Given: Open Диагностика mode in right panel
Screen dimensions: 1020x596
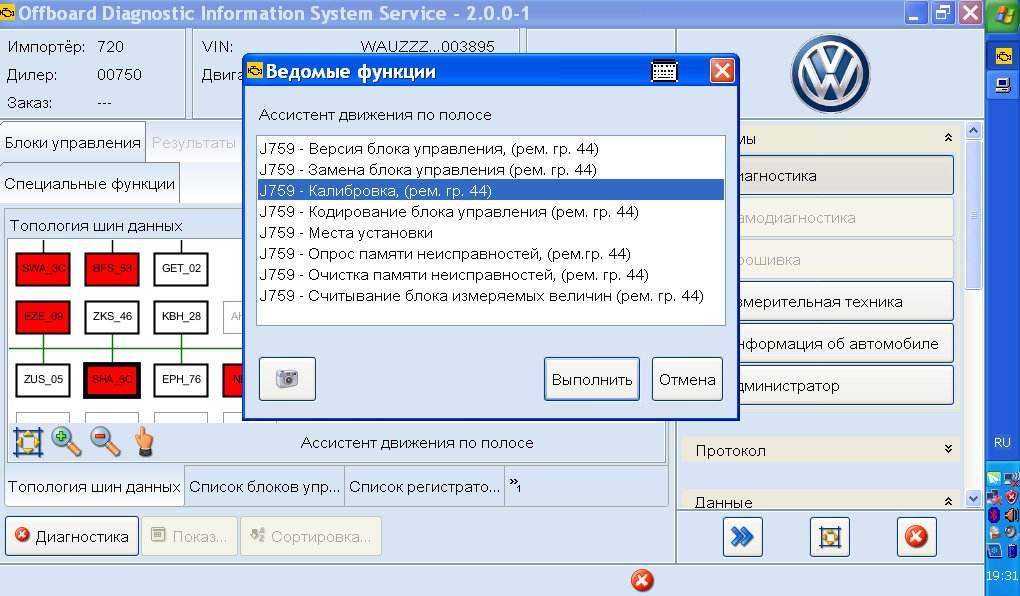Looking at the screenshot, I should 846,176.
